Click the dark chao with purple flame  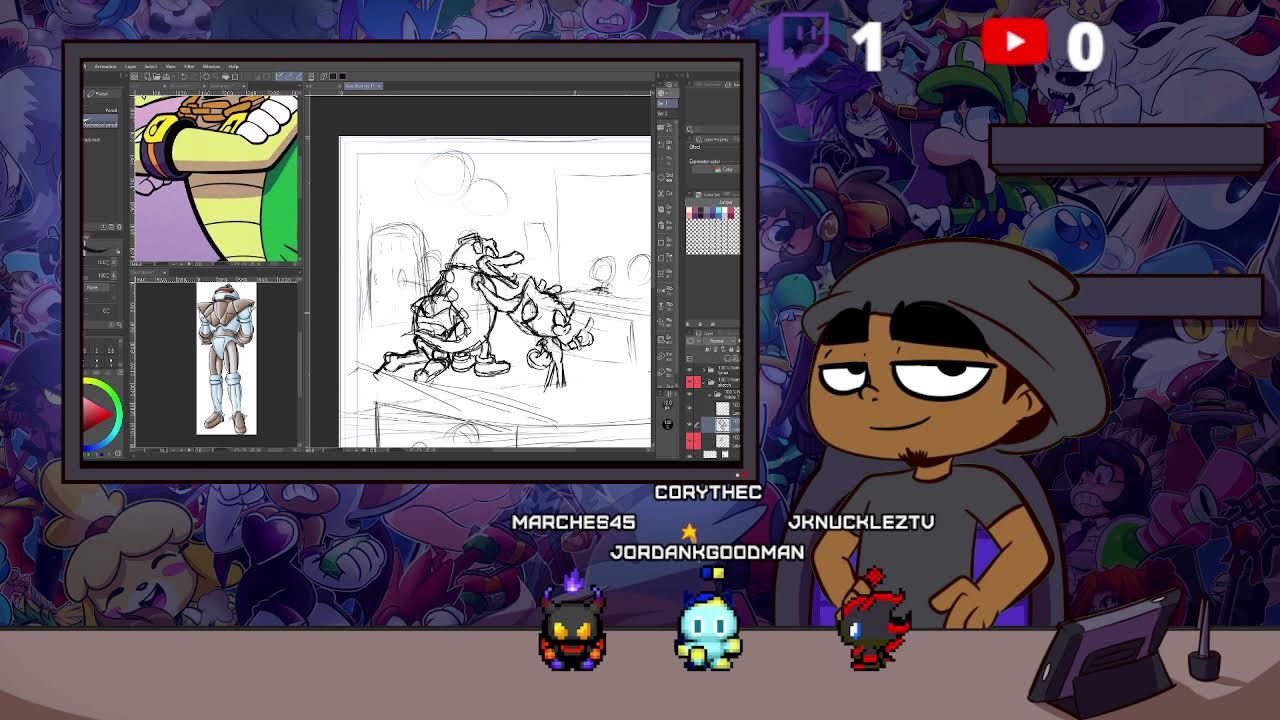[x=573, y=622]
